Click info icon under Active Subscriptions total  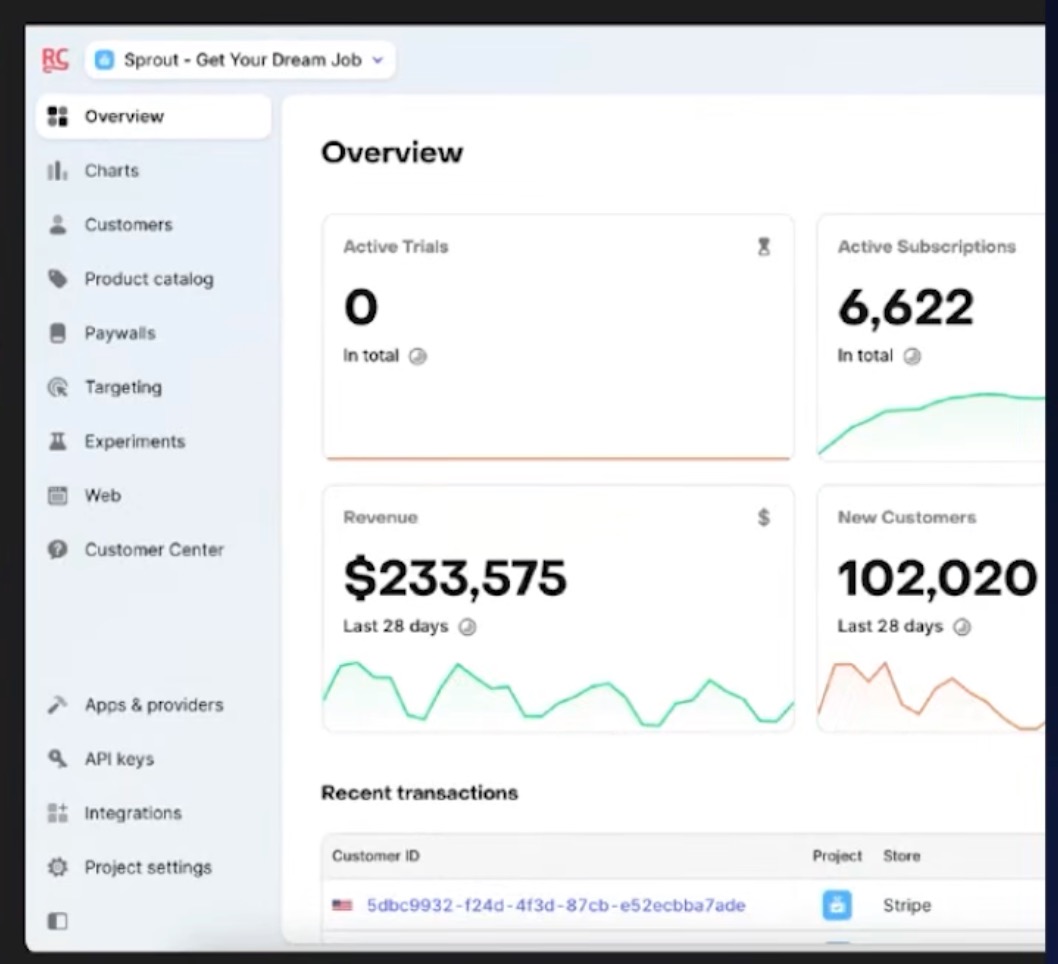pos(912,356)
